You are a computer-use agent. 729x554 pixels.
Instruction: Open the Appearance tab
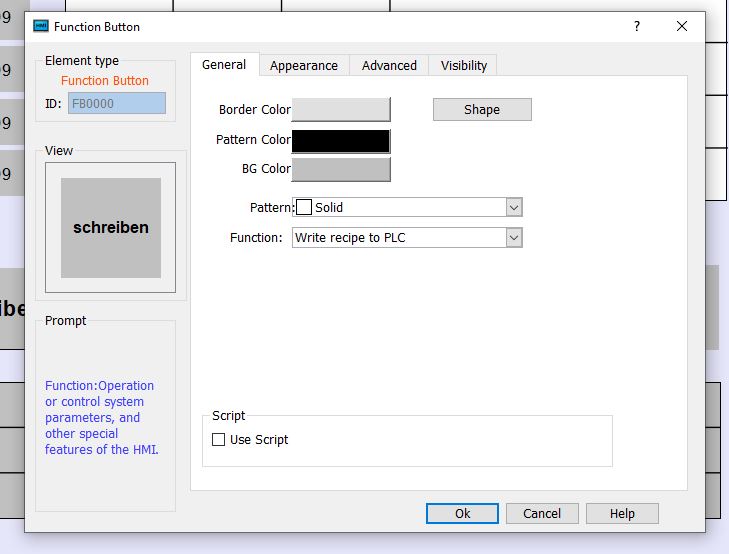tap(303, 66)
